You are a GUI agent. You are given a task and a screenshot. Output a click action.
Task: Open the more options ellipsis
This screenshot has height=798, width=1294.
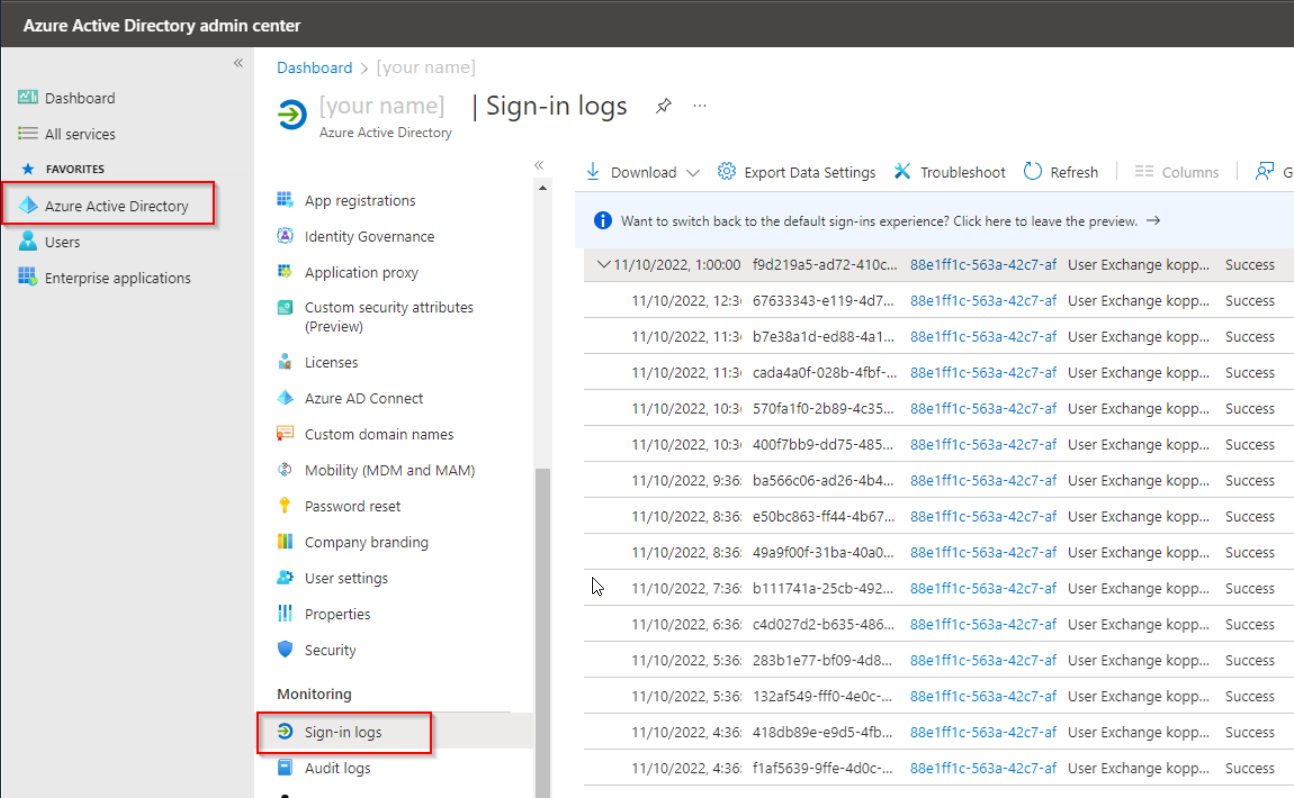click(x=700, y=105)
